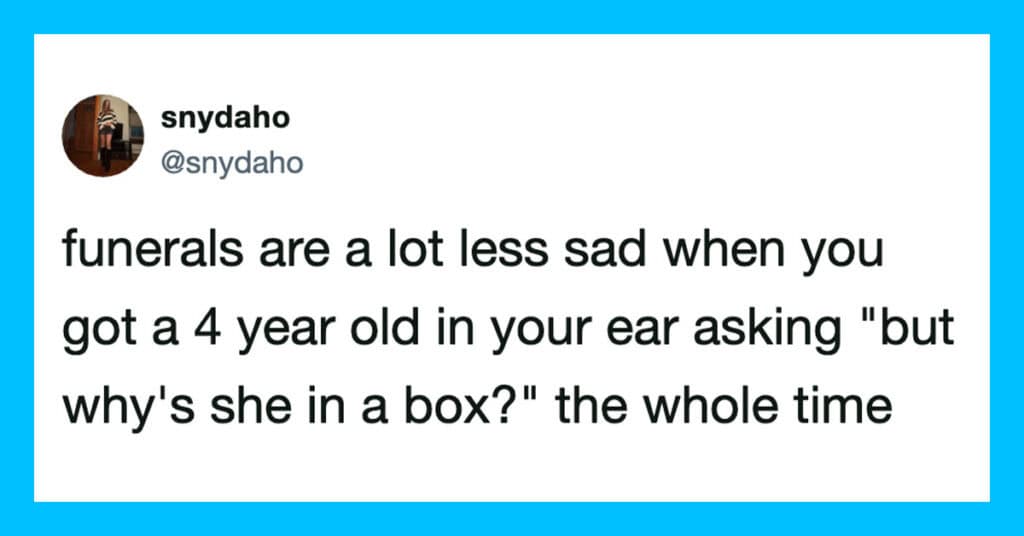The height and width of the screenshot is (536, 1024).
Task: Click the snydaho profile avatar
Action: pyautogui.click(x=103, y=136)
